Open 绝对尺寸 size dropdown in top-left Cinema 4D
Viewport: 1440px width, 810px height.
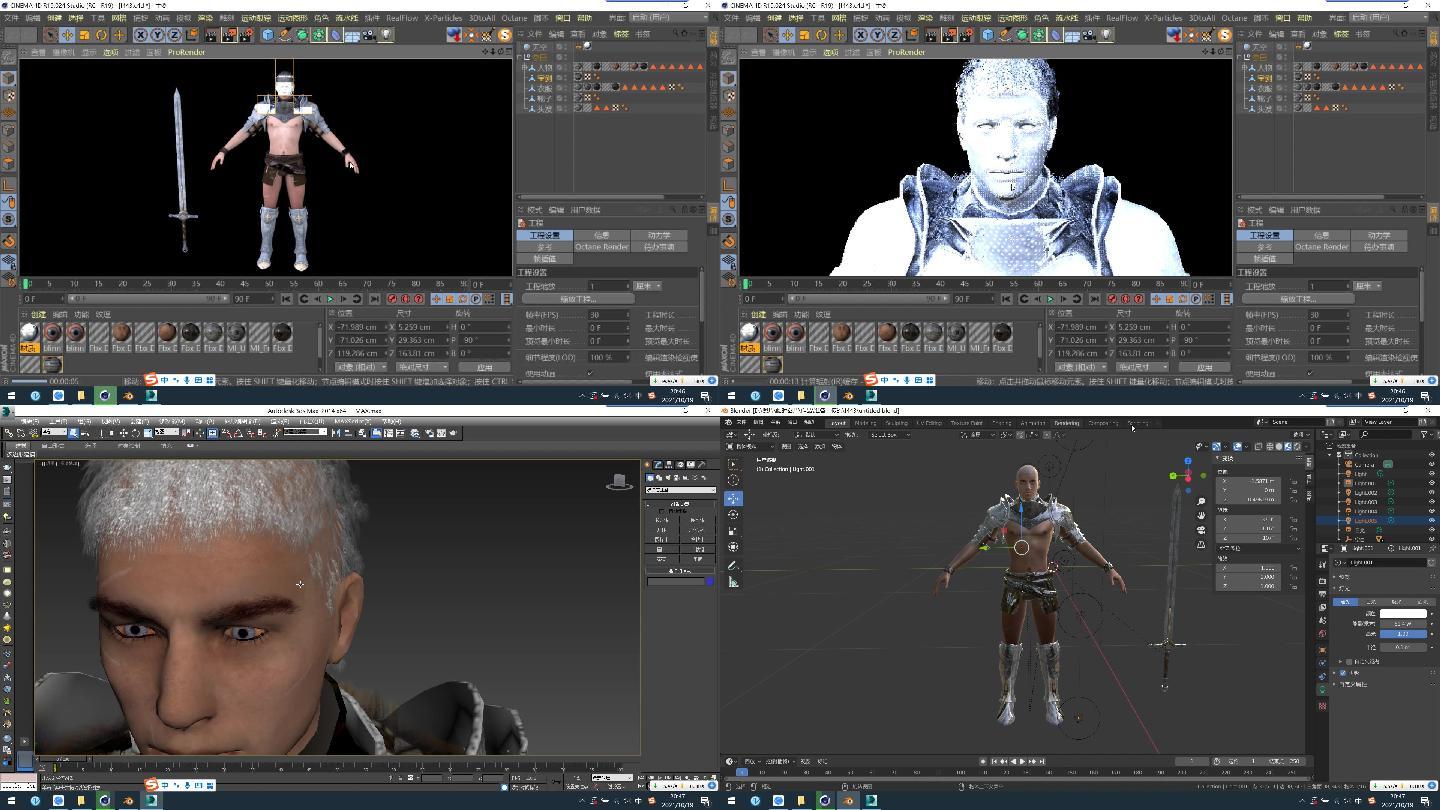coord(422,367)
